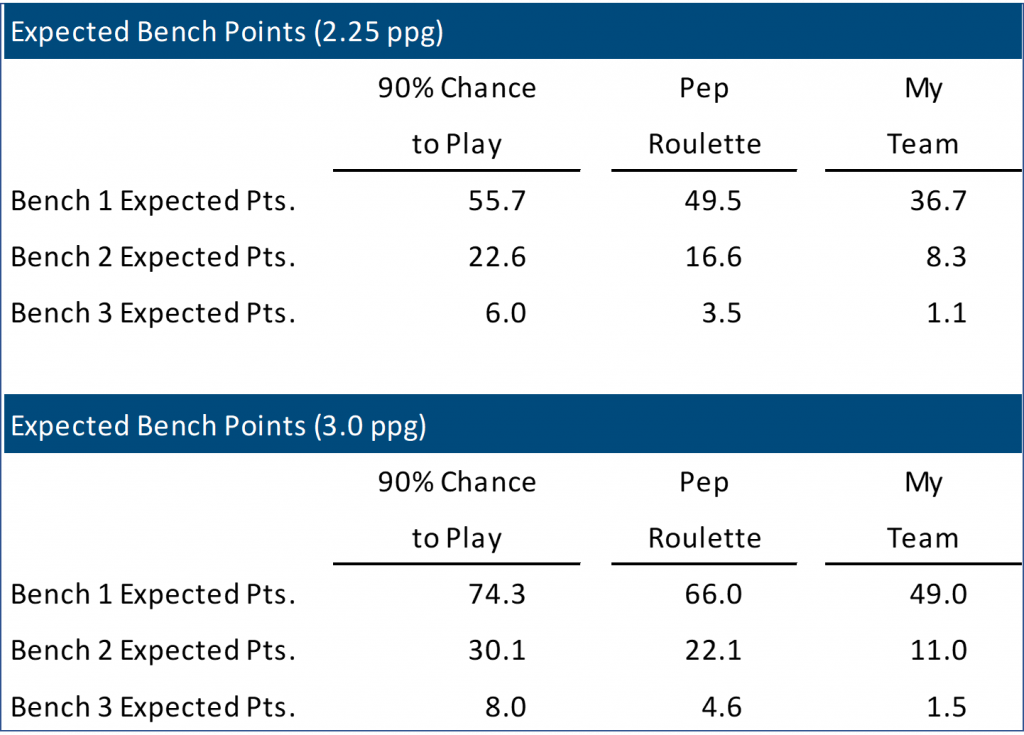Viewport: 1024px width, 735px height.
Task: Click the bottom-right value 1.5
Action: [946, 708]
